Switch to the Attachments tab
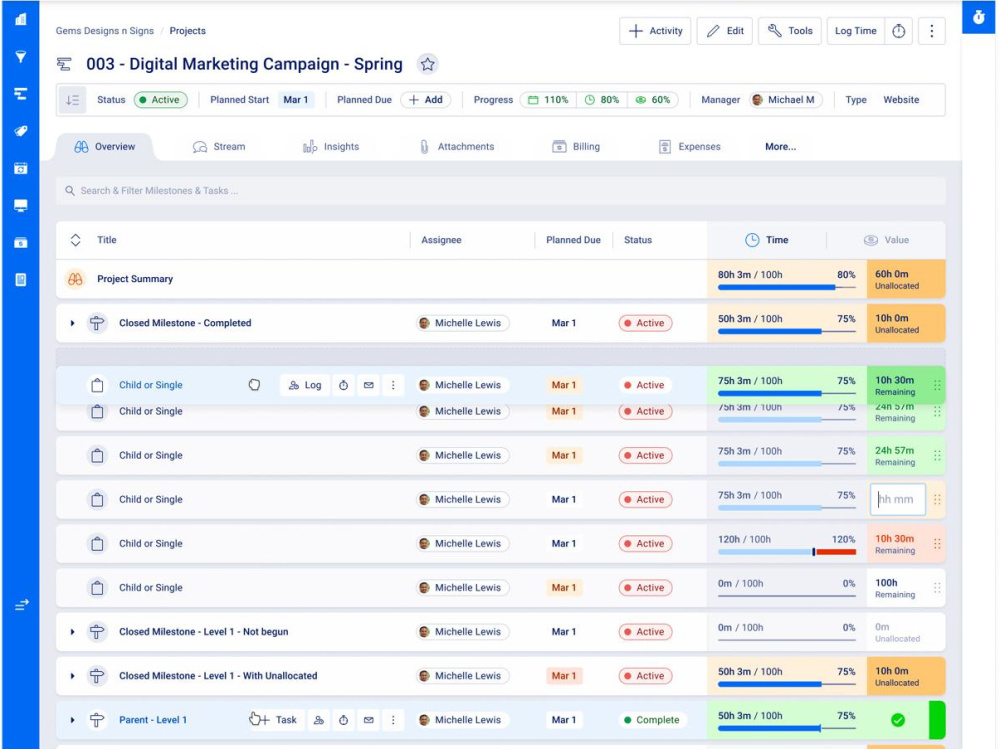1000x749 pixels. click(x=456, y=147)
